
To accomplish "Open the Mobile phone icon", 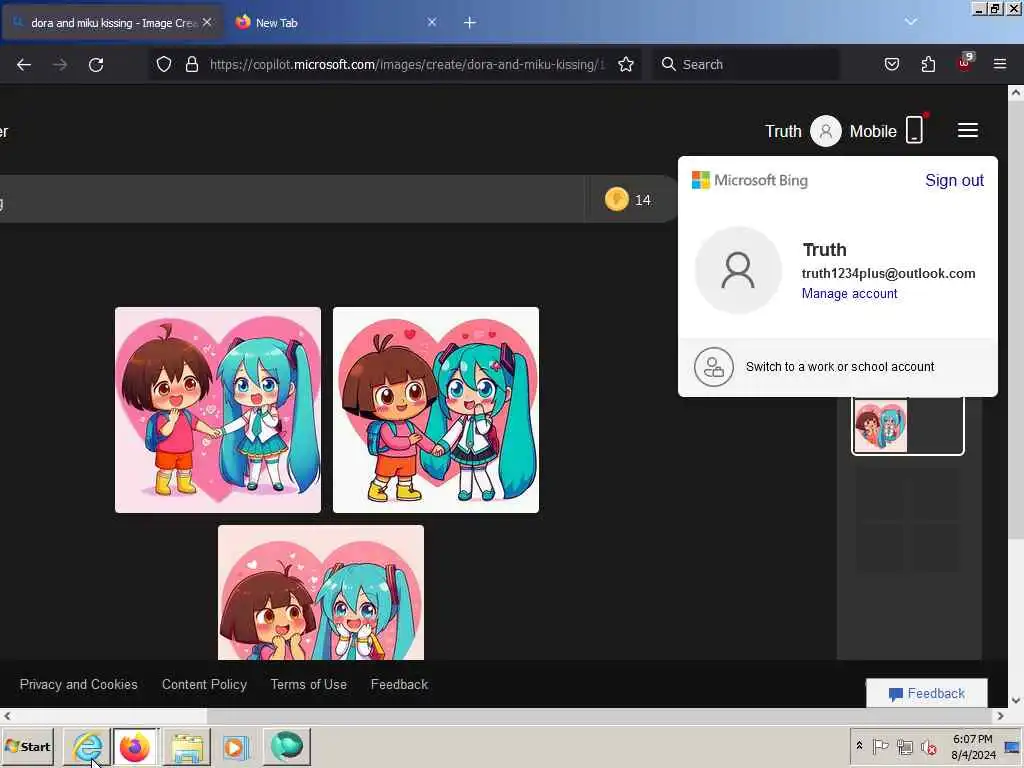I will pos(915,129).
